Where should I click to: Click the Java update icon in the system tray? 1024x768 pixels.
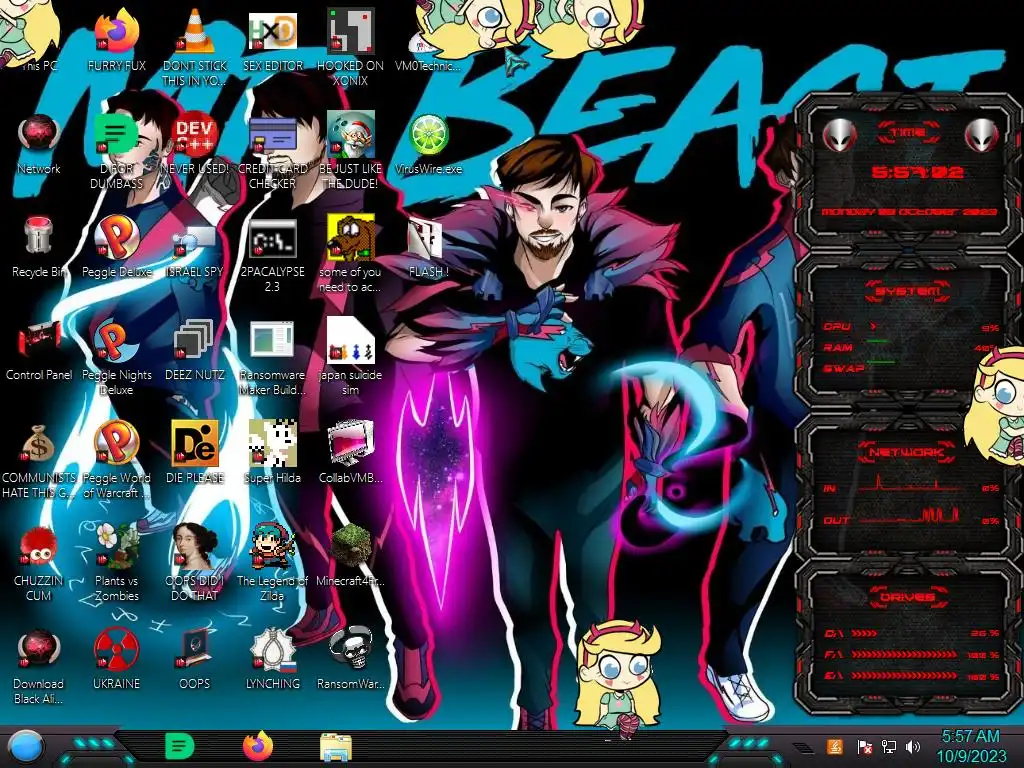click(835, 746)
